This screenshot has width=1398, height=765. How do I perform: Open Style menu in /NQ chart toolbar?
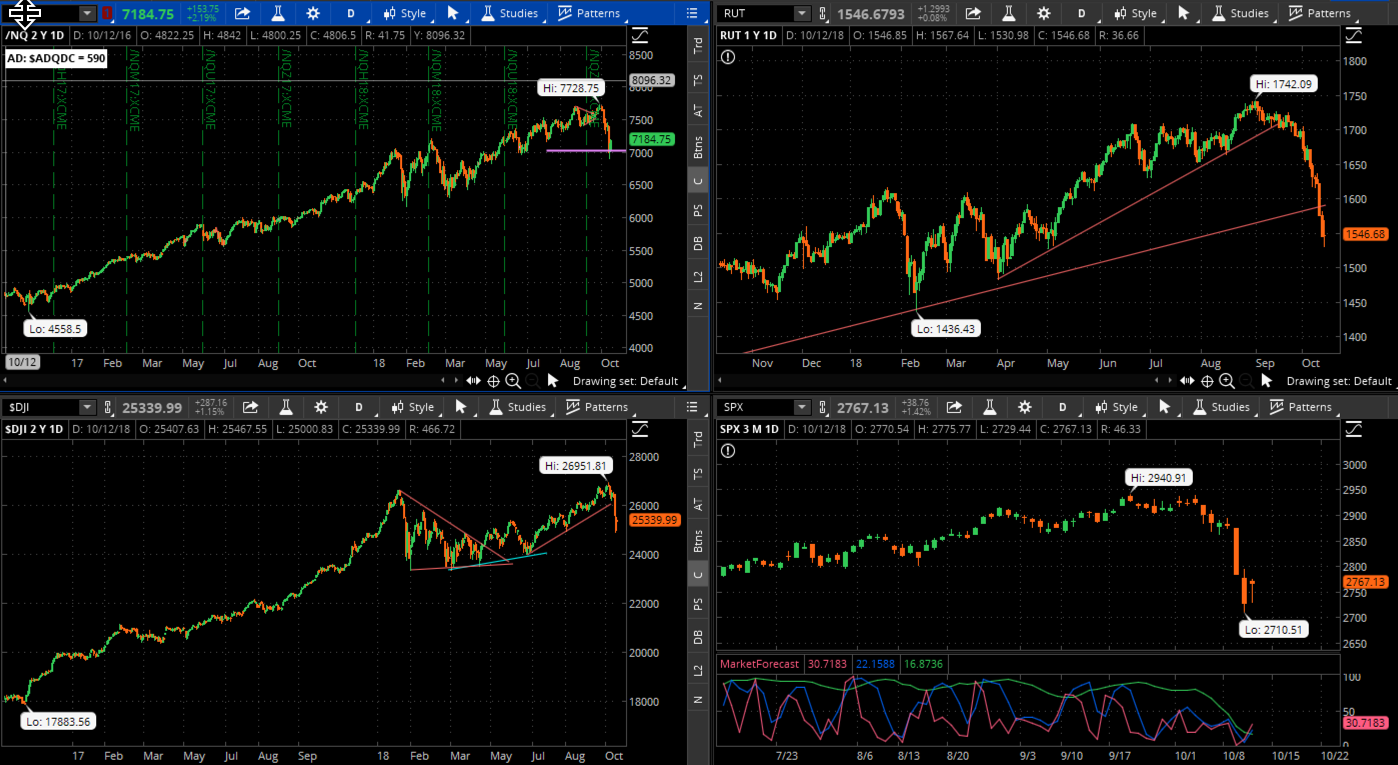[406, 14]
